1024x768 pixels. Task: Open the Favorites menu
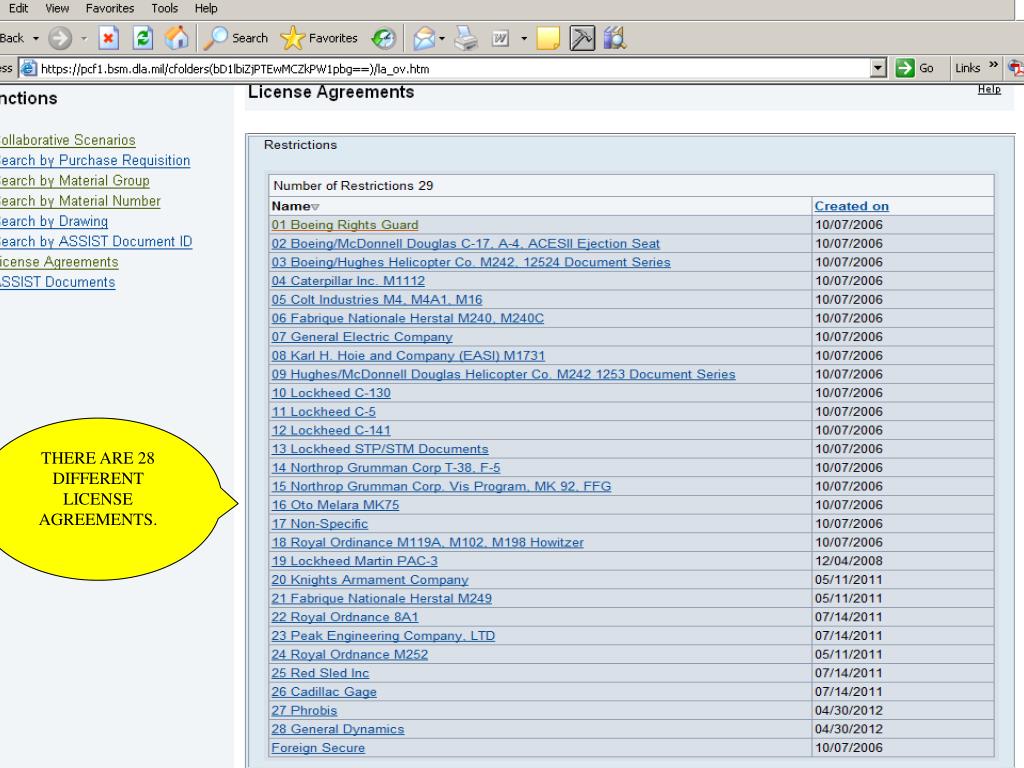click(110, 8)
